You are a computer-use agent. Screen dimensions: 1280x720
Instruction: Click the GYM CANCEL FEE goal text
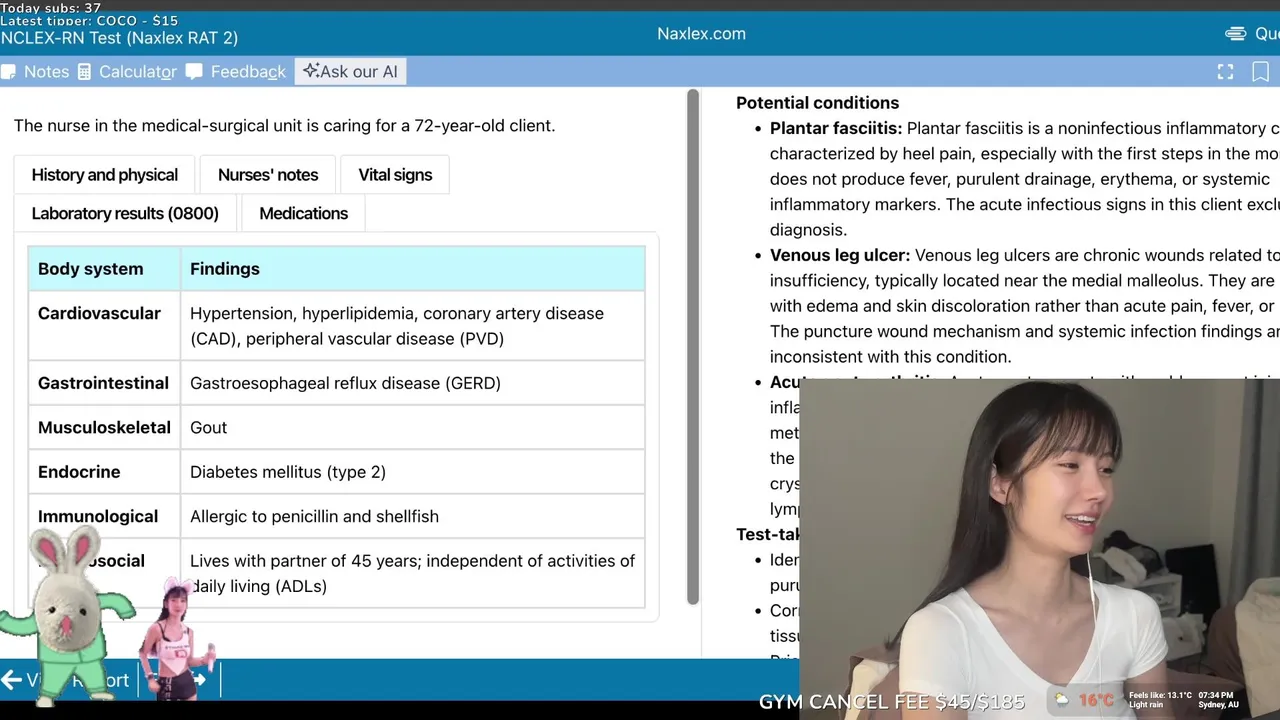892,701
